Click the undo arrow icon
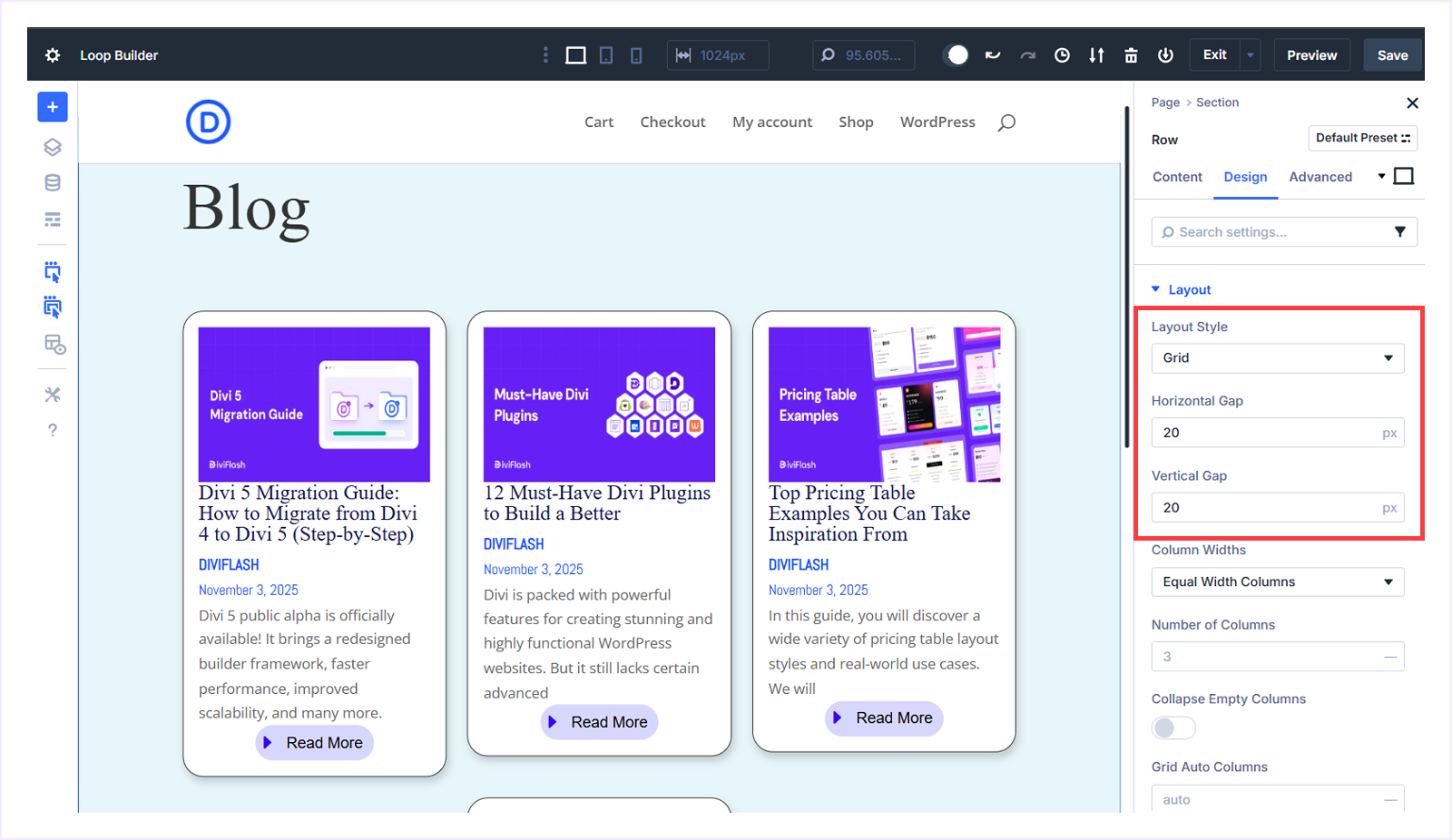1452x840 pixels. [993, 55]
